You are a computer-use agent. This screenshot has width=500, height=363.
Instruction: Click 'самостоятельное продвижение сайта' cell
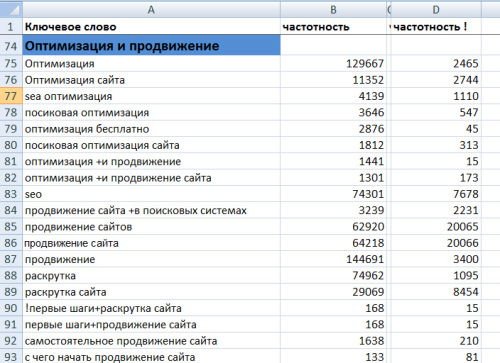pyautogui.click(x=151, y=341)
